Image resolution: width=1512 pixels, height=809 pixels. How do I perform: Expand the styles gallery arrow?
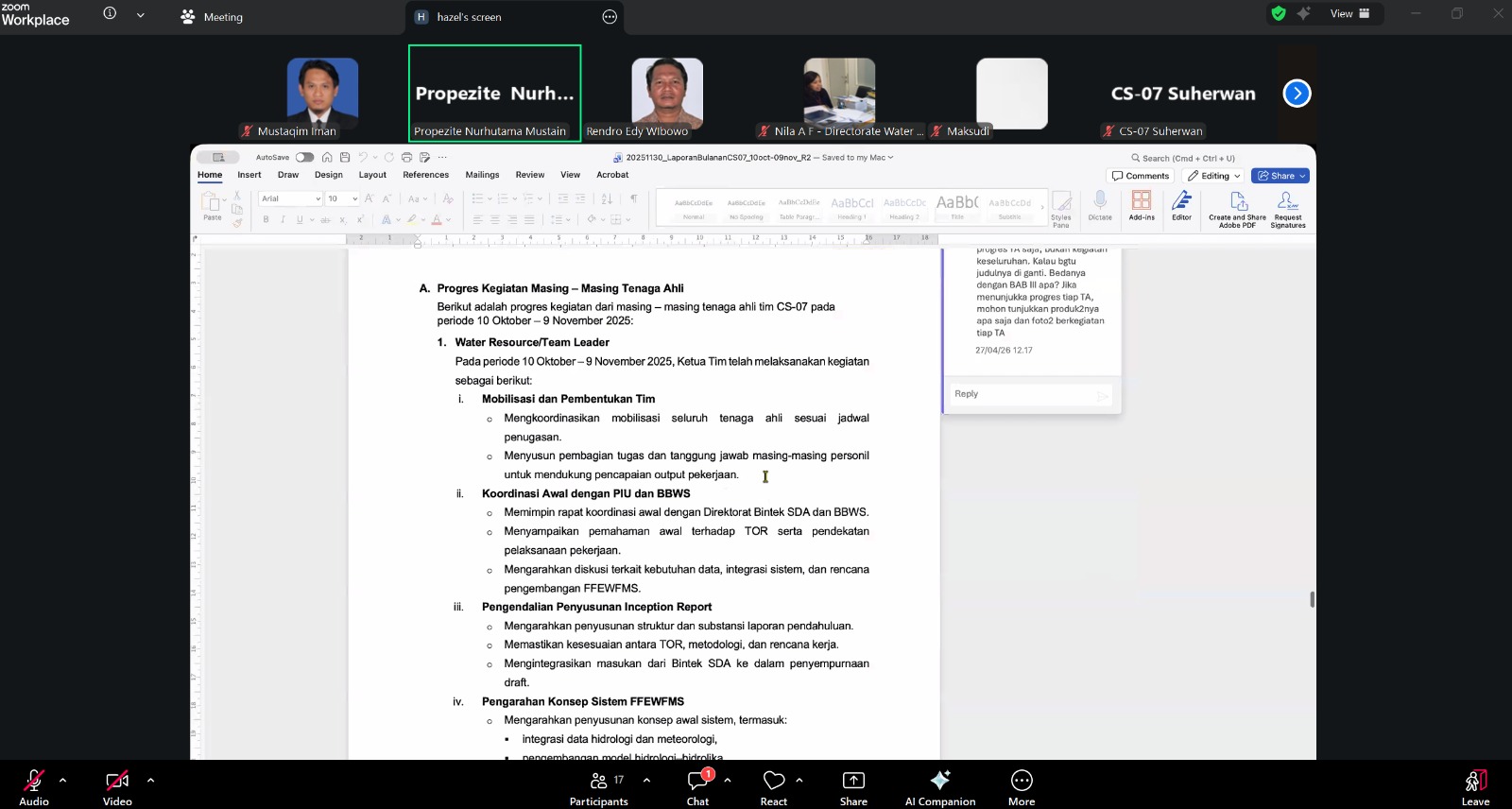pyautogui.click(x=1043, y=207)
